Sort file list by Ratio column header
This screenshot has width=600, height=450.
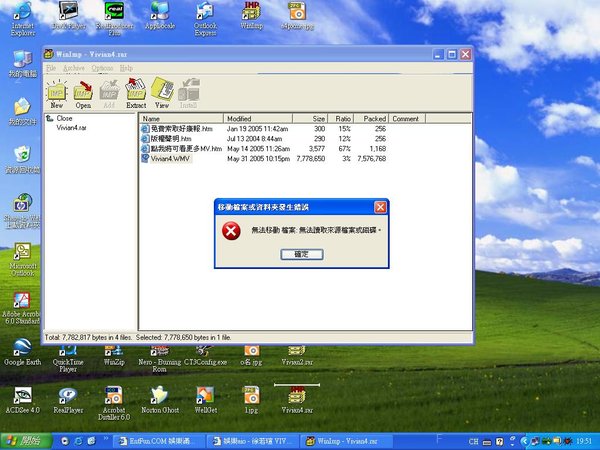click(341, 119)
